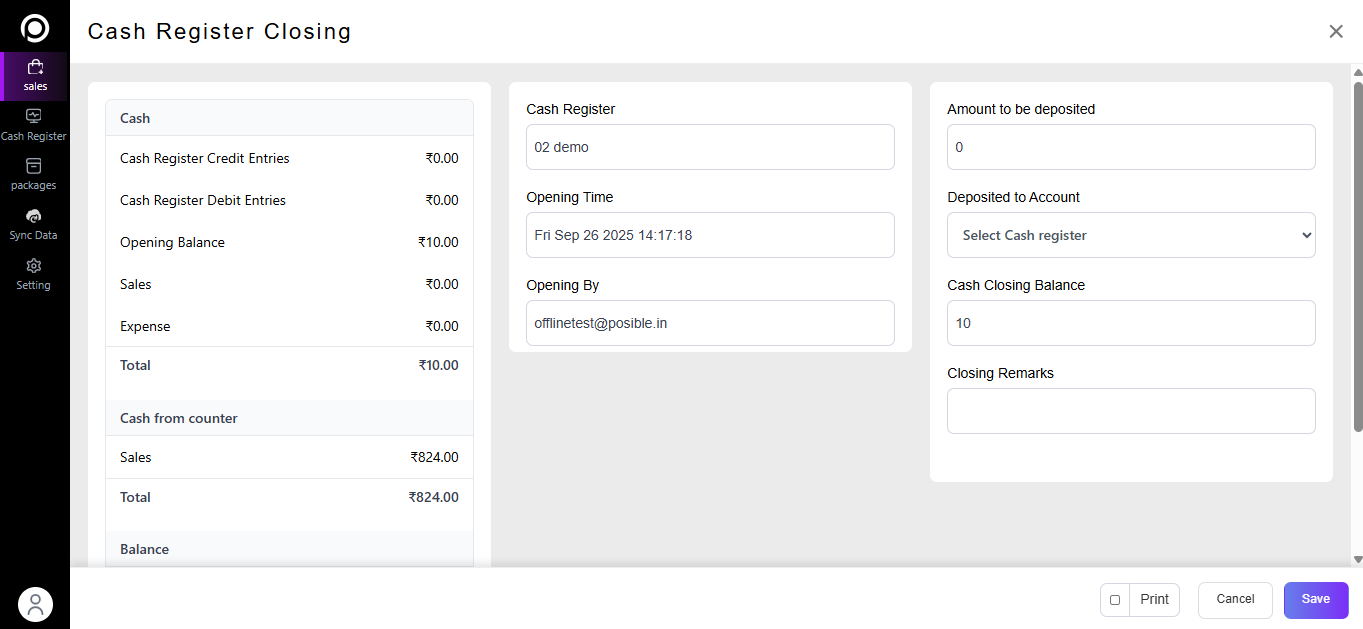Click the Cancel button
1363x629 pixels.
point(1235,600)
